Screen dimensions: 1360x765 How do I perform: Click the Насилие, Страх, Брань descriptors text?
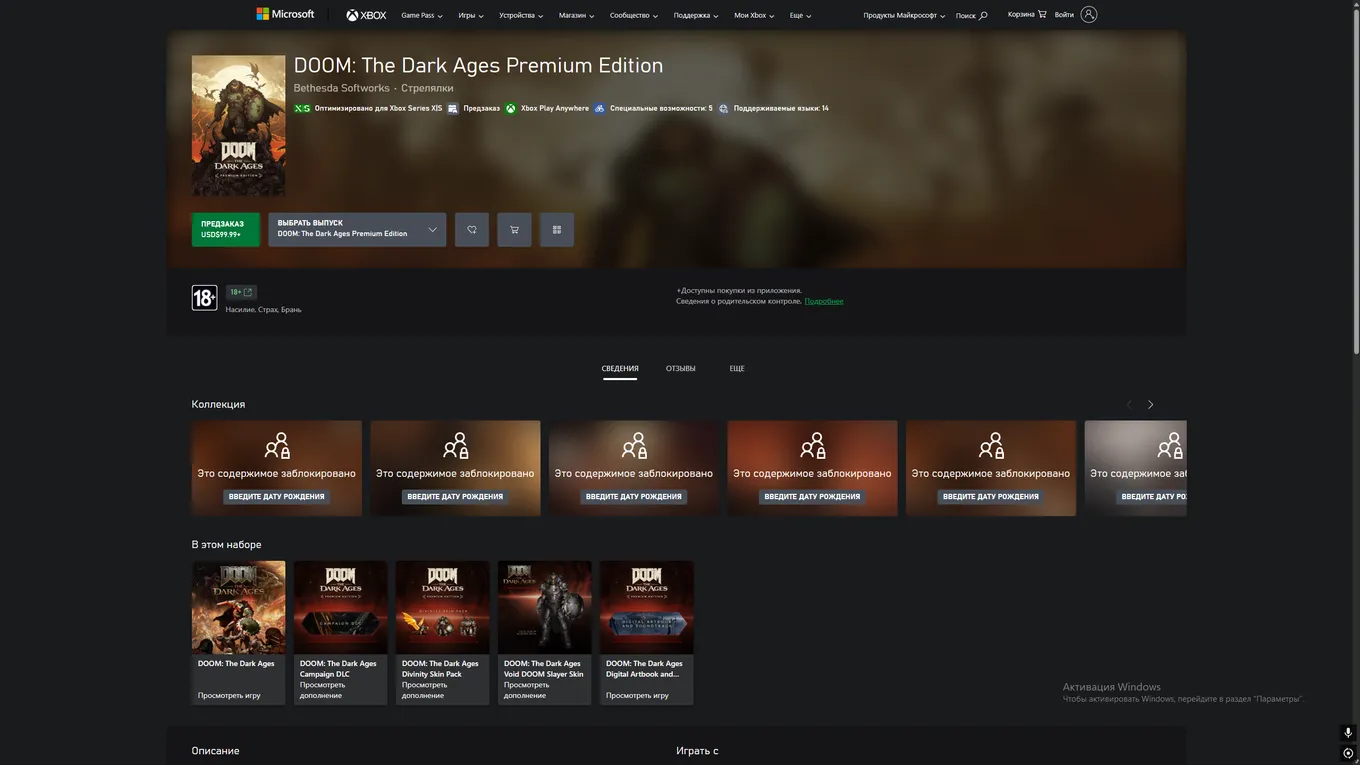click(263, 310)
